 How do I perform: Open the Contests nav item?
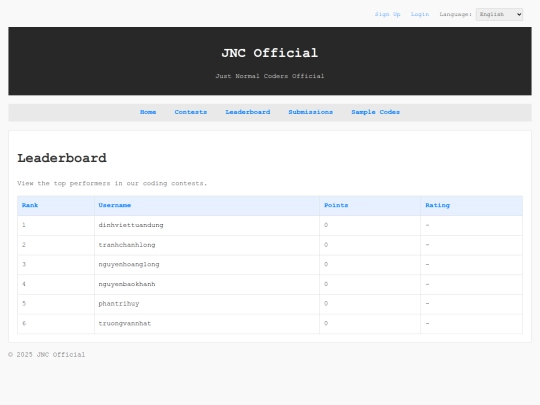tap(190, 112)
